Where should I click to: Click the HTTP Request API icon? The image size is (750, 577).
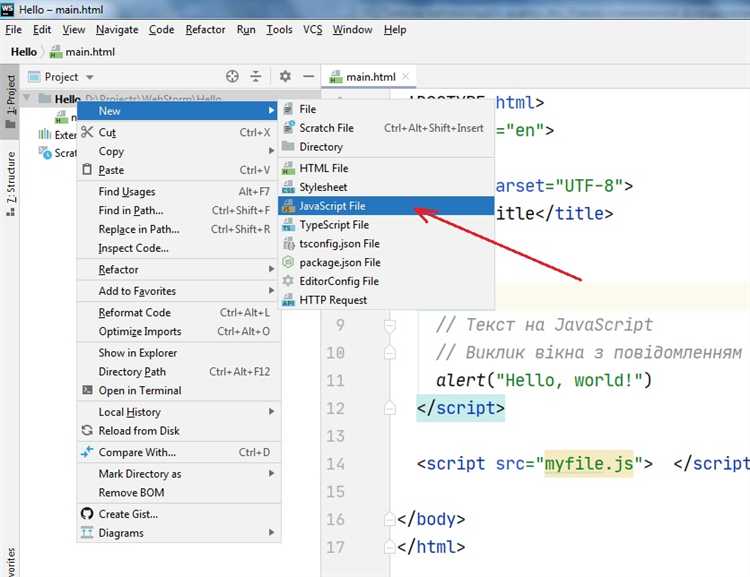[x=288, y=300]
